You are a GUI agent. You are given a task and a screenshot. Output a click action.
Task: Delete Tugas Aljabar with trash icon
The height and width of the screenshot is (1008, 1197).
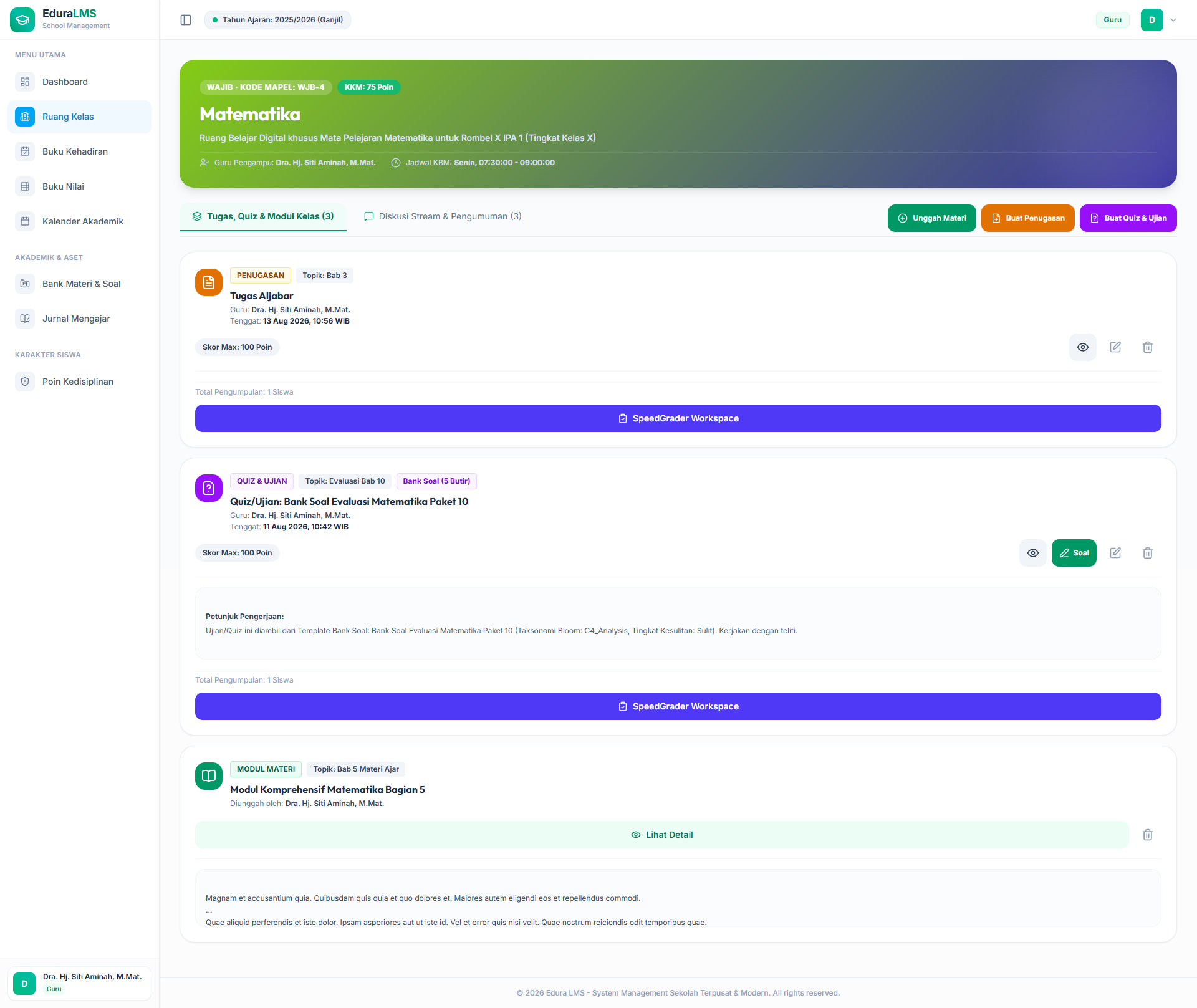point(1148,347)
